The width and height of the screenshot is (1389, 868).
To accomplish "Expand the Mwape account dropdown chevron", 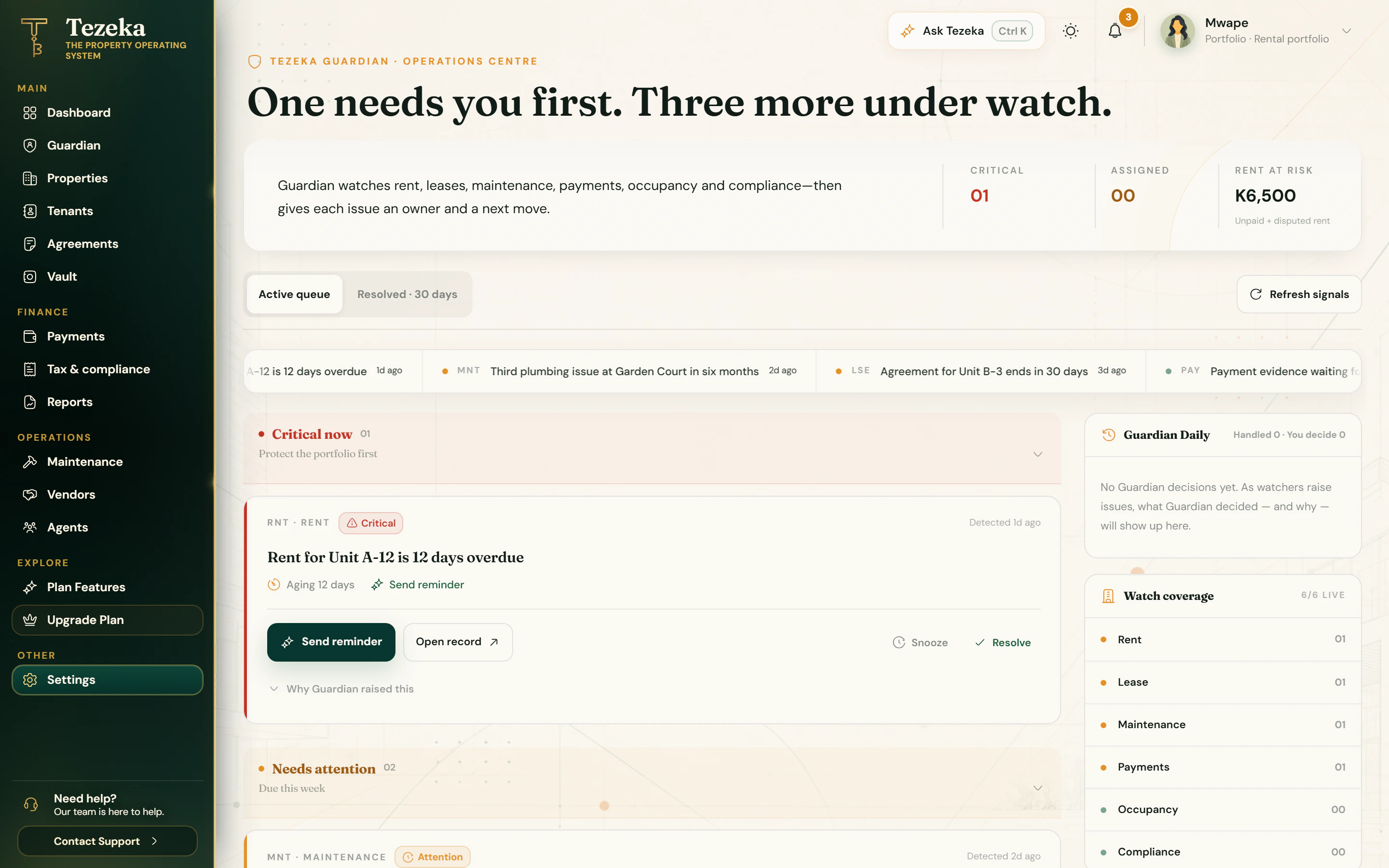I will pyautogui.click(x=1346, y=31).
